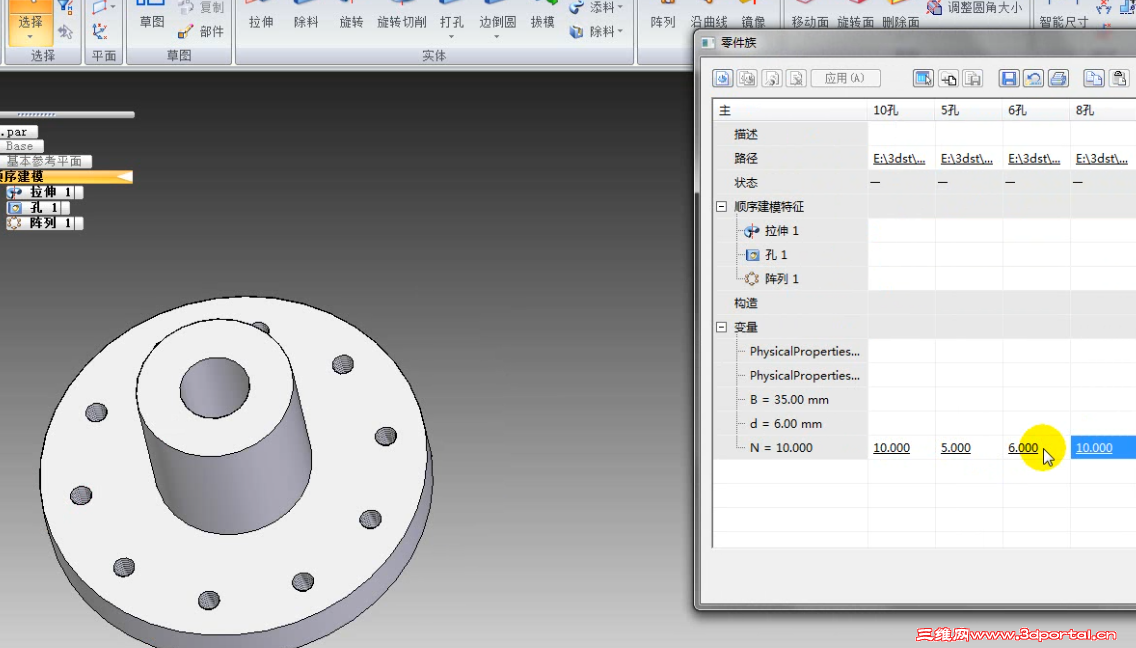
Task: Select 拉伸 1 in the PathFinder tree
Action: pos(44,192)
